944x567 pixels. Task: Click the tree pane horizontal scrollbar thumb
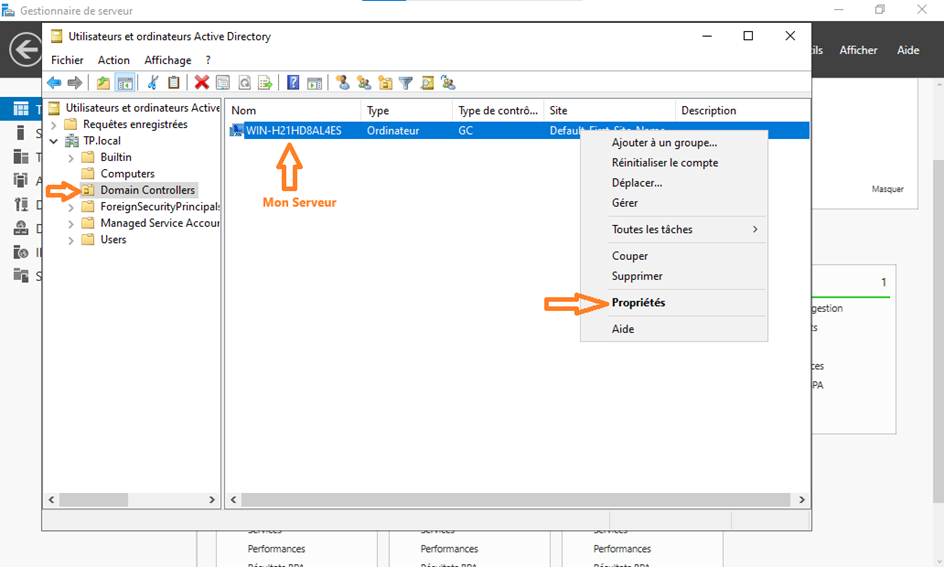pyautogui.click(x=93, y=500)
